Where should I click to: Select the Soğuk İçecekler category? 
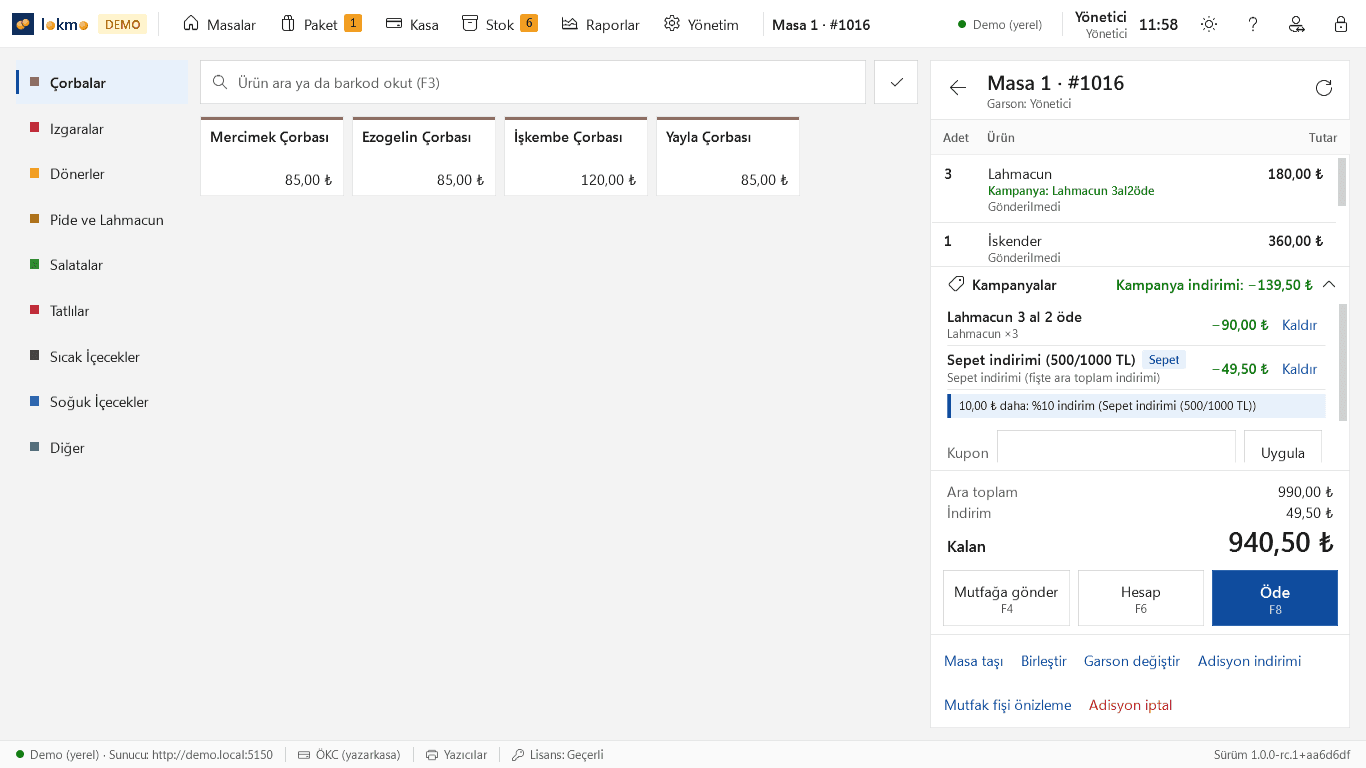coord(102,402)
